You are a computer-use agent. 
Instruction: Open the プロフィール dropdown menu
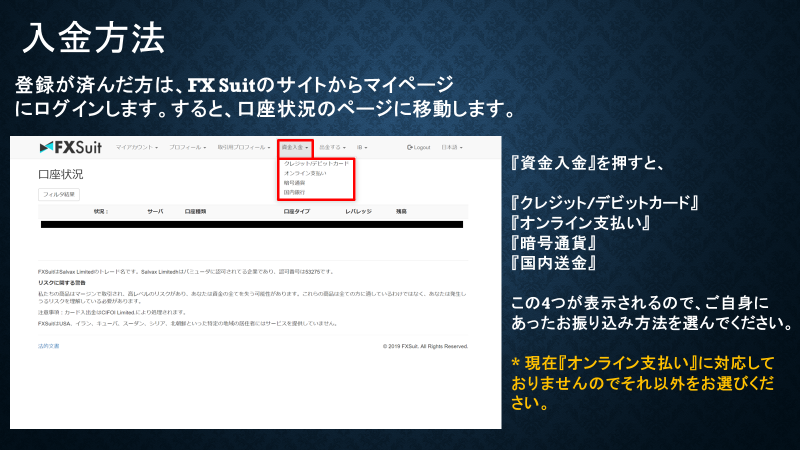pos(188,147)
